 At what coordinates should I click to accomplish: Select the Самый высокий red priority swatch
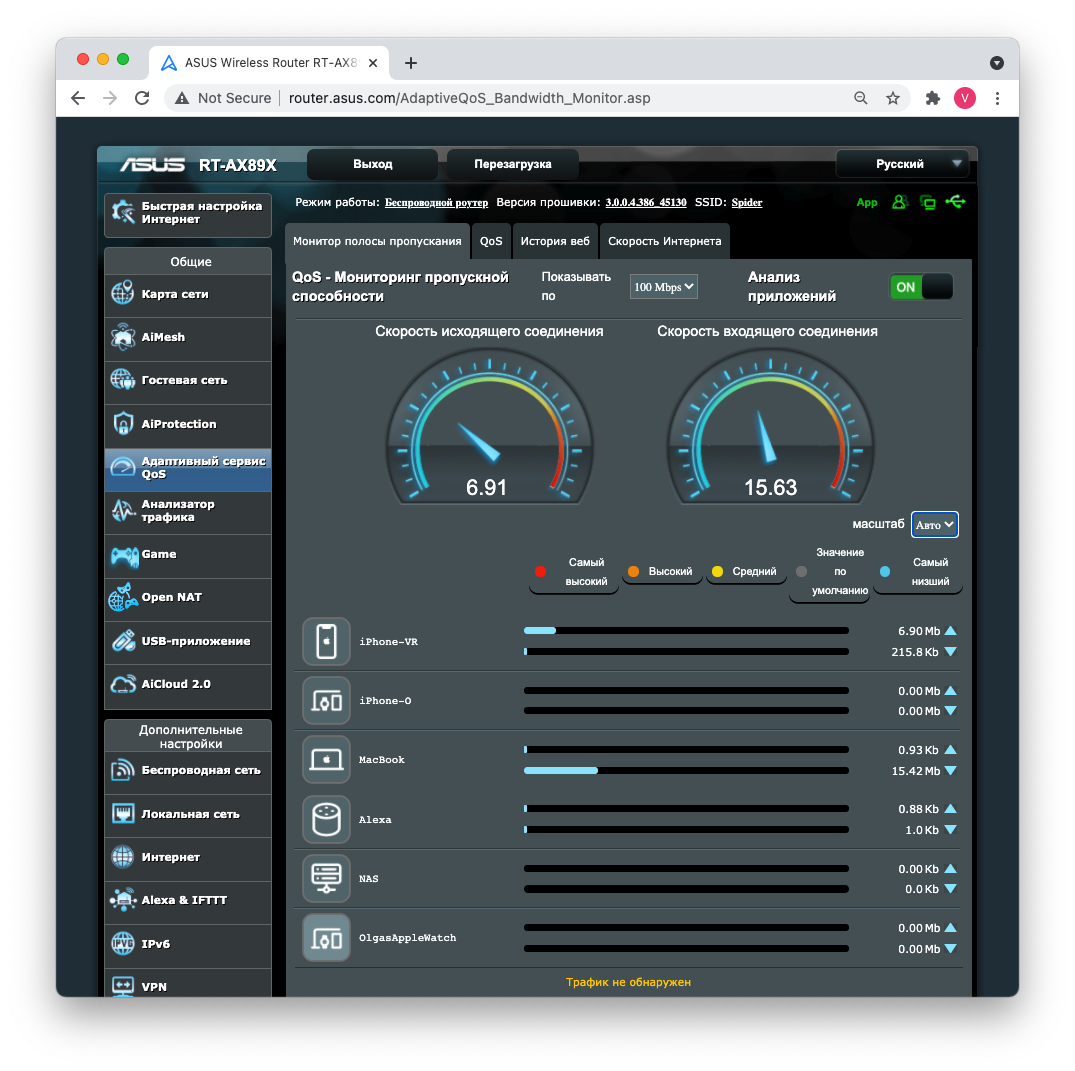pos(540,571)
